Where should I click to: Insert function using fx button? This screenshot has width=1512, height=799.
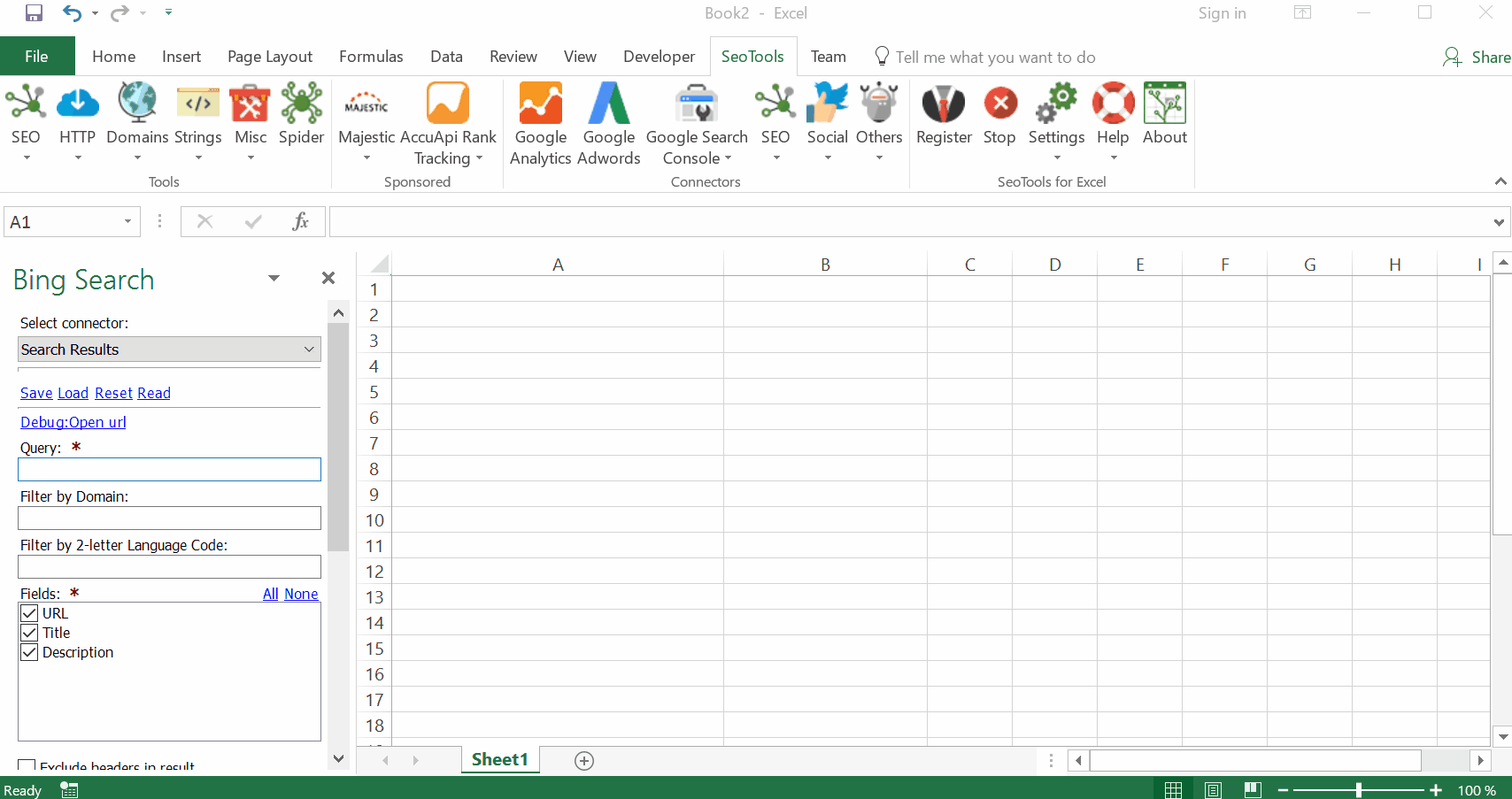(x=300, y=221)
